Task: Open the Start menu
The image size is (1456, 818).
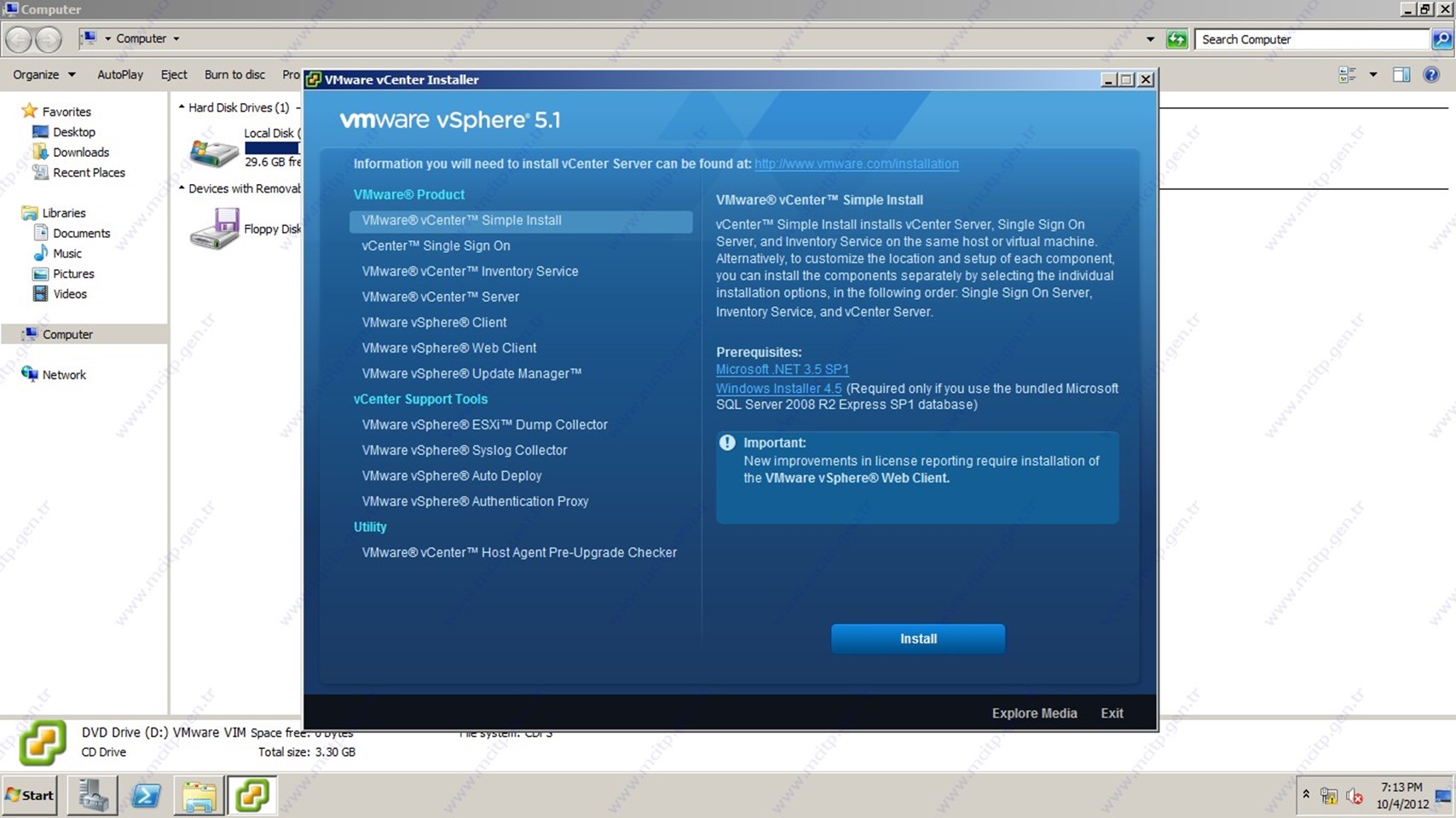Action: coord(30,795)
